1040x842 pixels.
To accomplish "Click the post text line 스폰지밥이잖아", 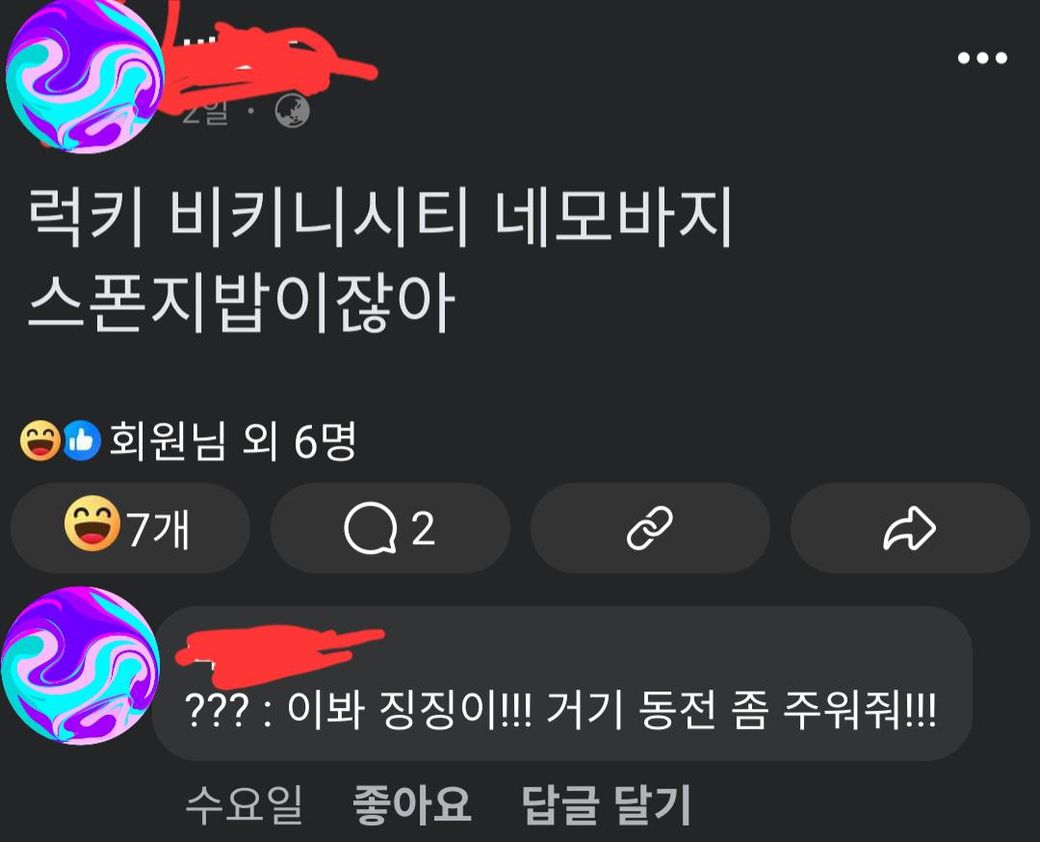I will click(241, 303).
